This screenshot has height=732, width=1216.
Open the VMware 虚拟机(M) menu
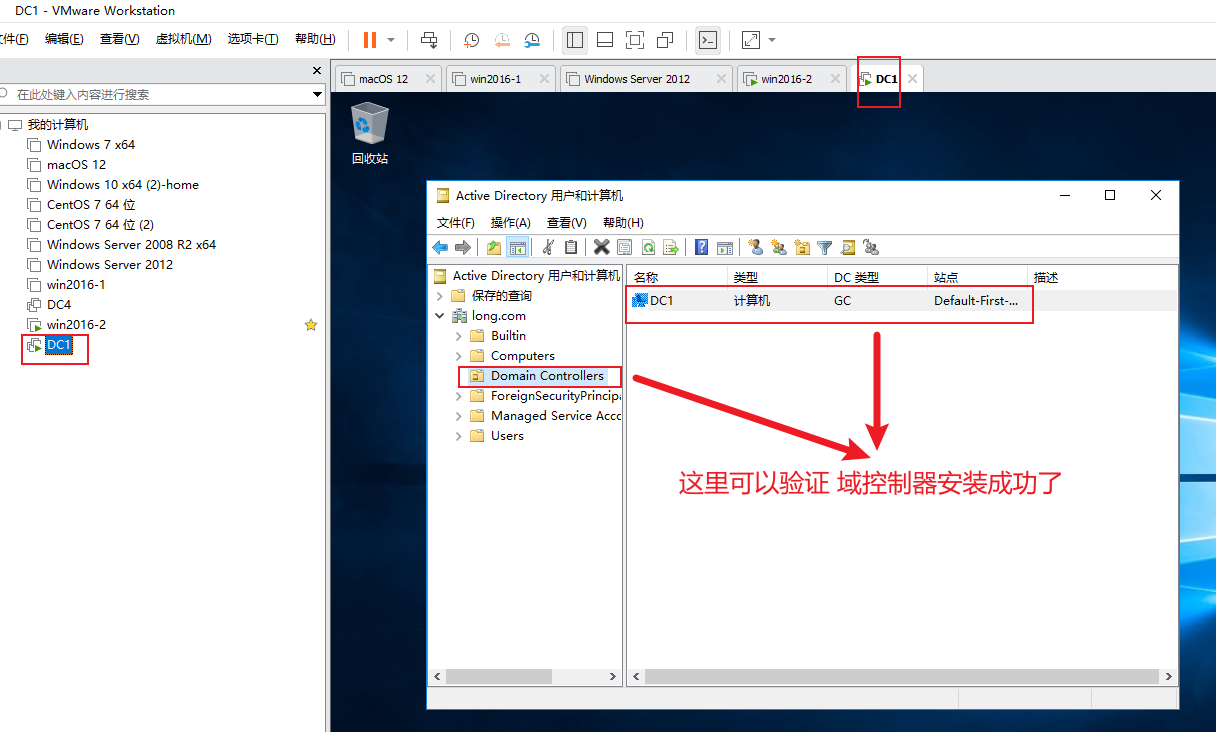coord(184,39)
